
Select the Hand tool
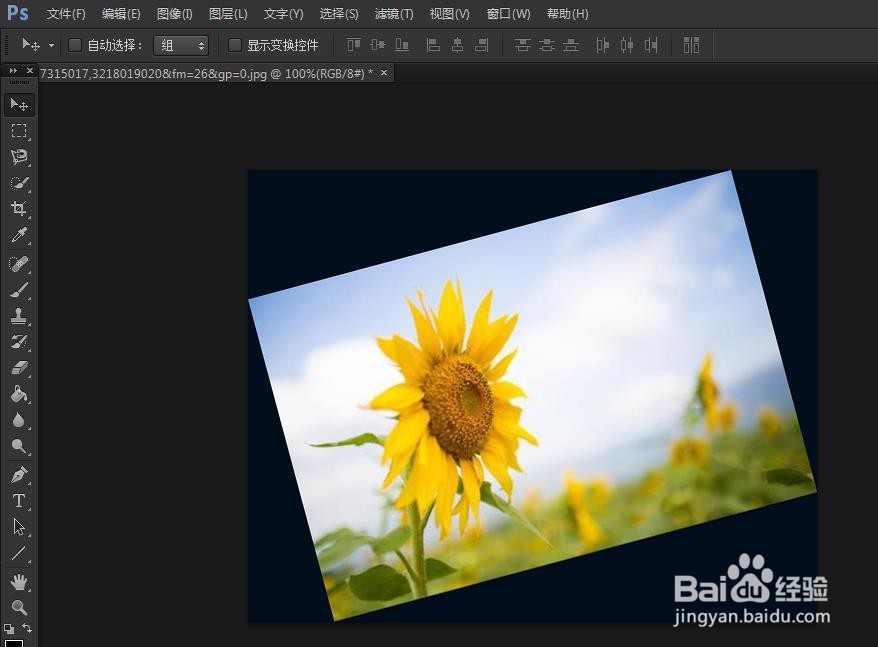coord(19,582)
